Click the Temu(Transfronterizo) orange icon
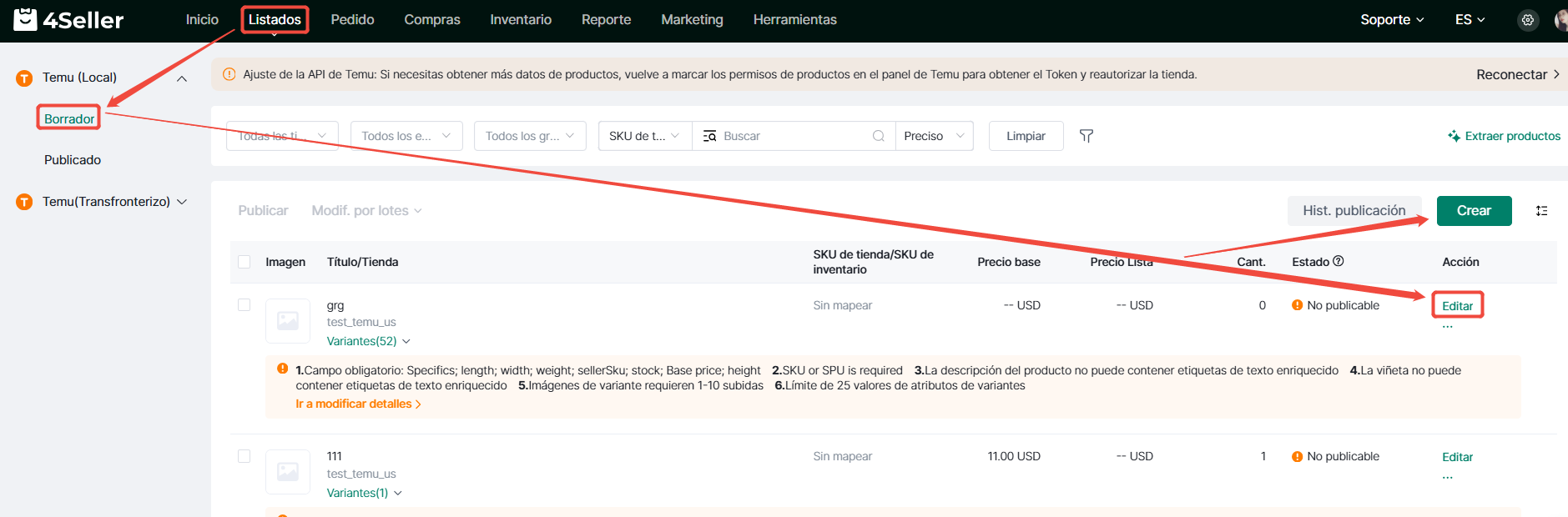 (x=25, y=202)
